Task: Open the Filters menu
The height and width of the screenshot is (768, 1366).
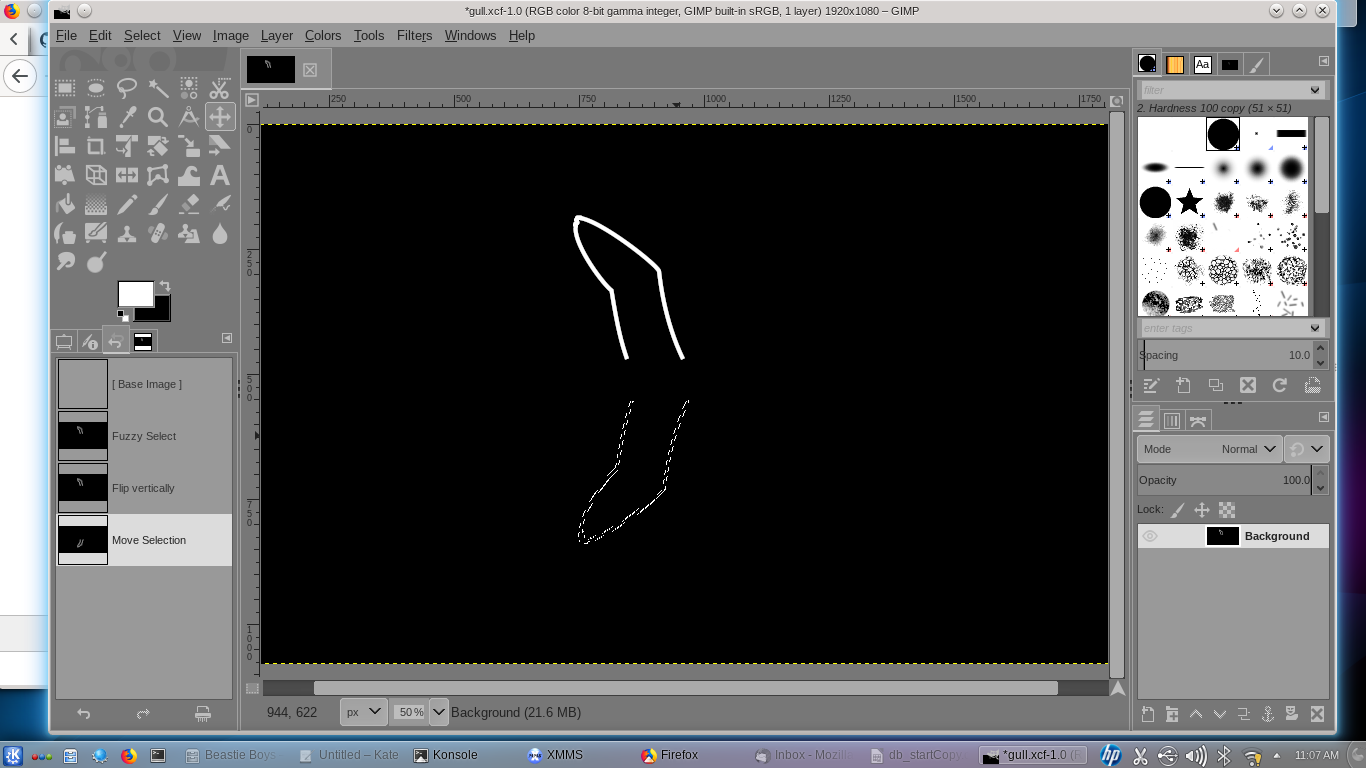Action: [x=414, y=35]
